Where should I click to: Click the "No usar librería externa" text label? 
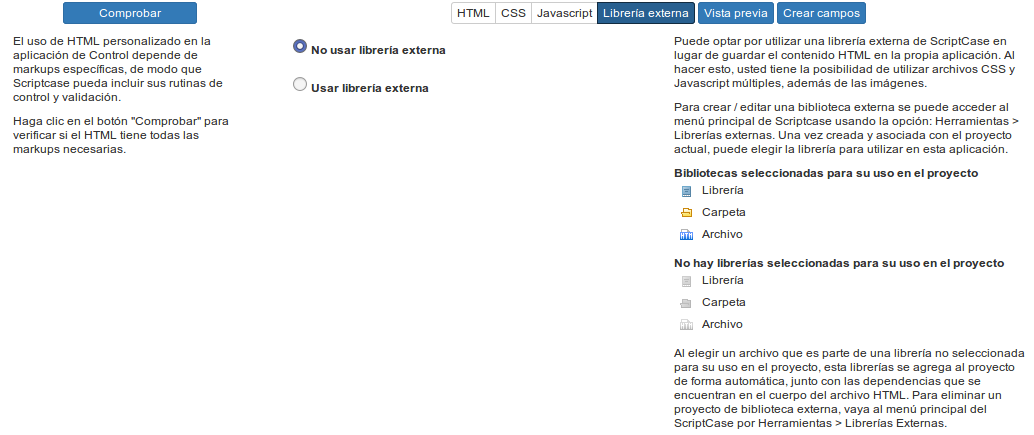tap(378, 50)
